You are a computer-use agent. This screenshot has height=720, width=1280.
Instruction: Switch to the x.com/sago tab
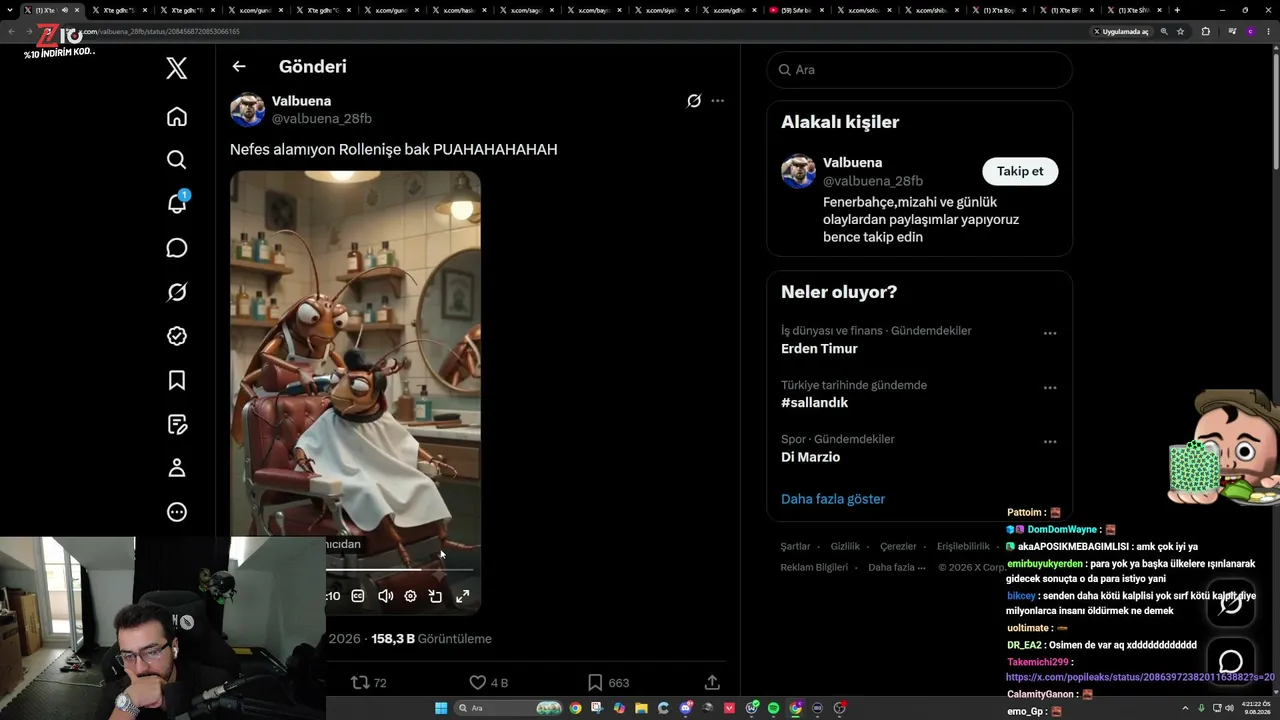(x=525, y=10)
